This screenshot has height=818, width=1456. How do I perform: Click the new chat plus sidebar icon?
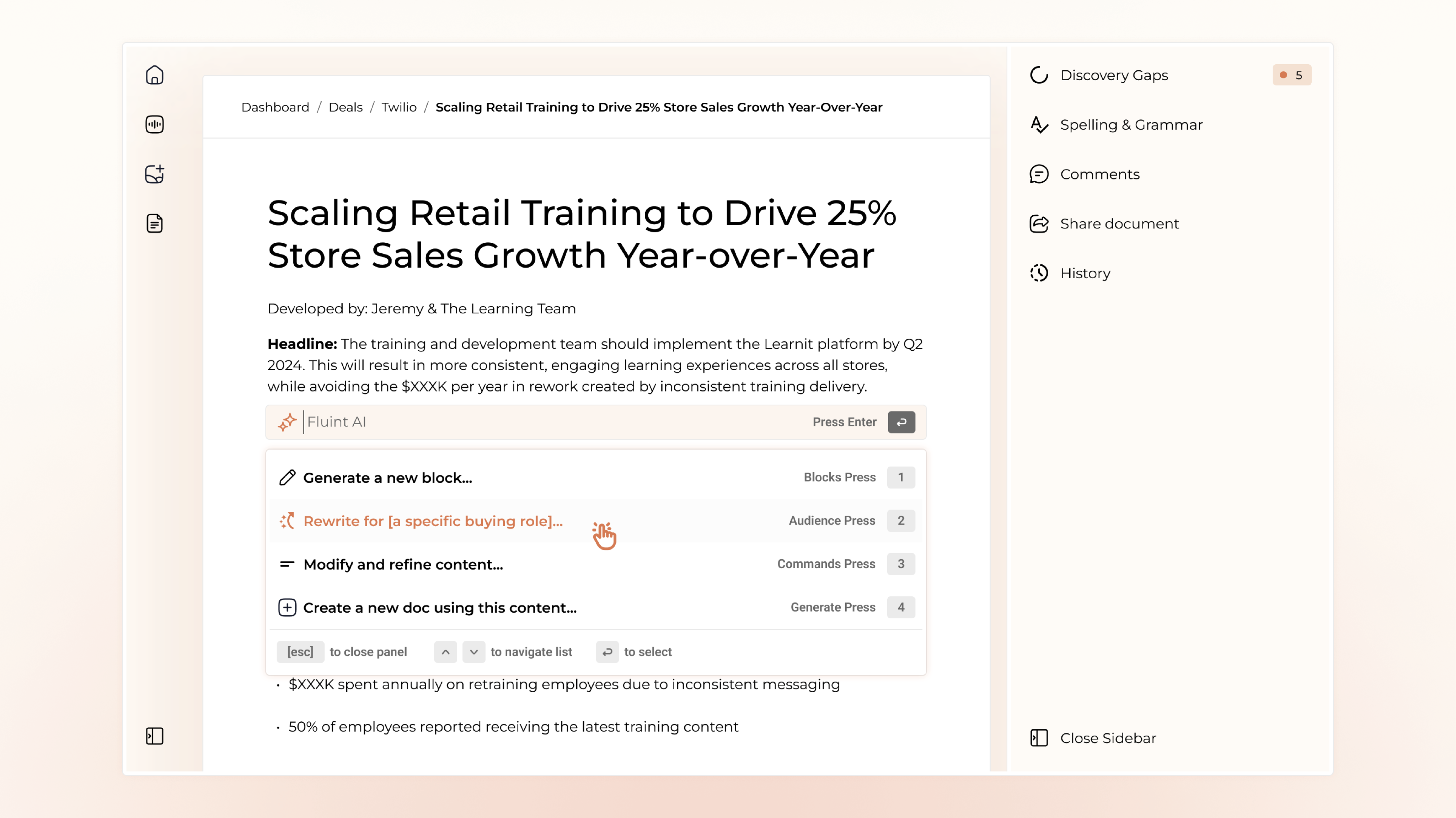point(154,174)
